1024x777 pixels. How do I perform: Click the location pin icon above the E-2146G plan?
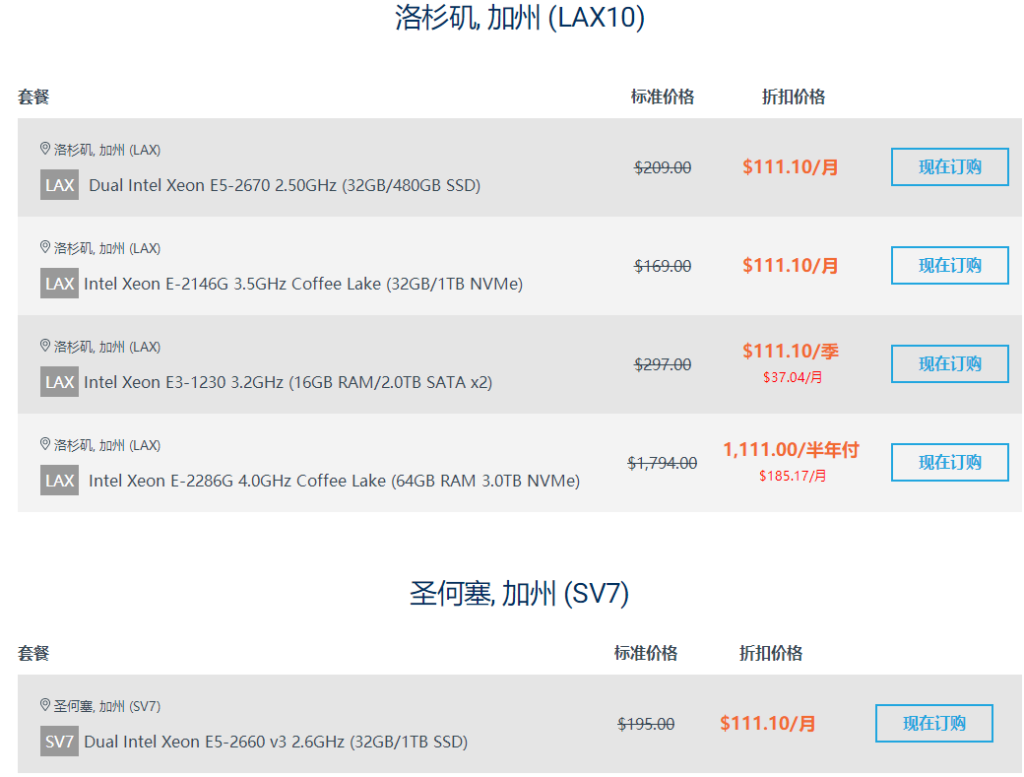tap(45, 247)
